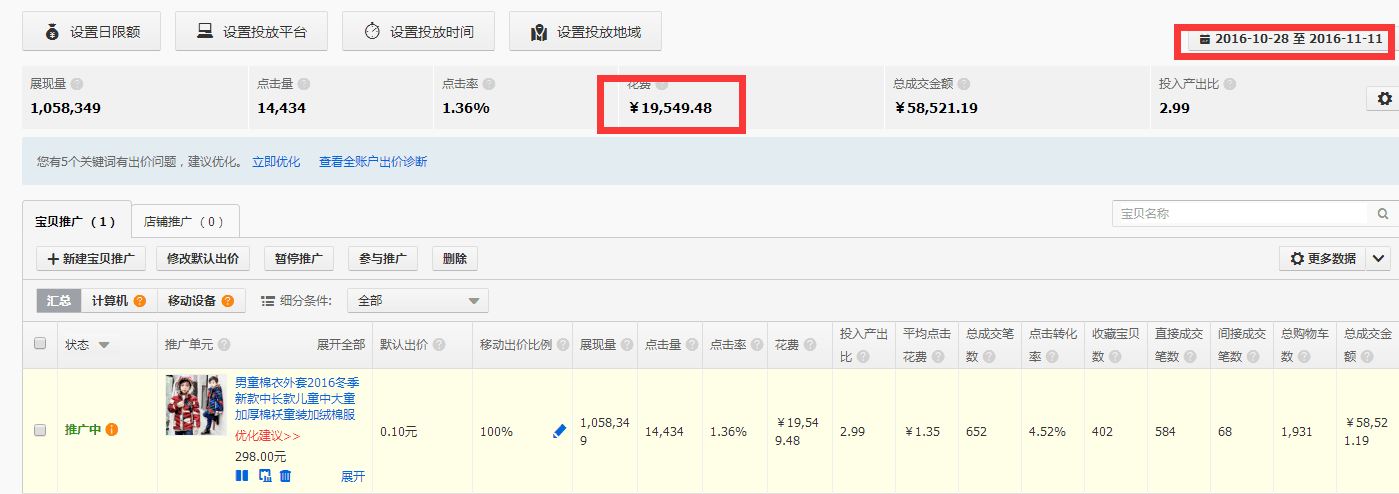The image size is (1399, 494).
Task: Click the red 优化建议>> link
Action: point(267,436)
